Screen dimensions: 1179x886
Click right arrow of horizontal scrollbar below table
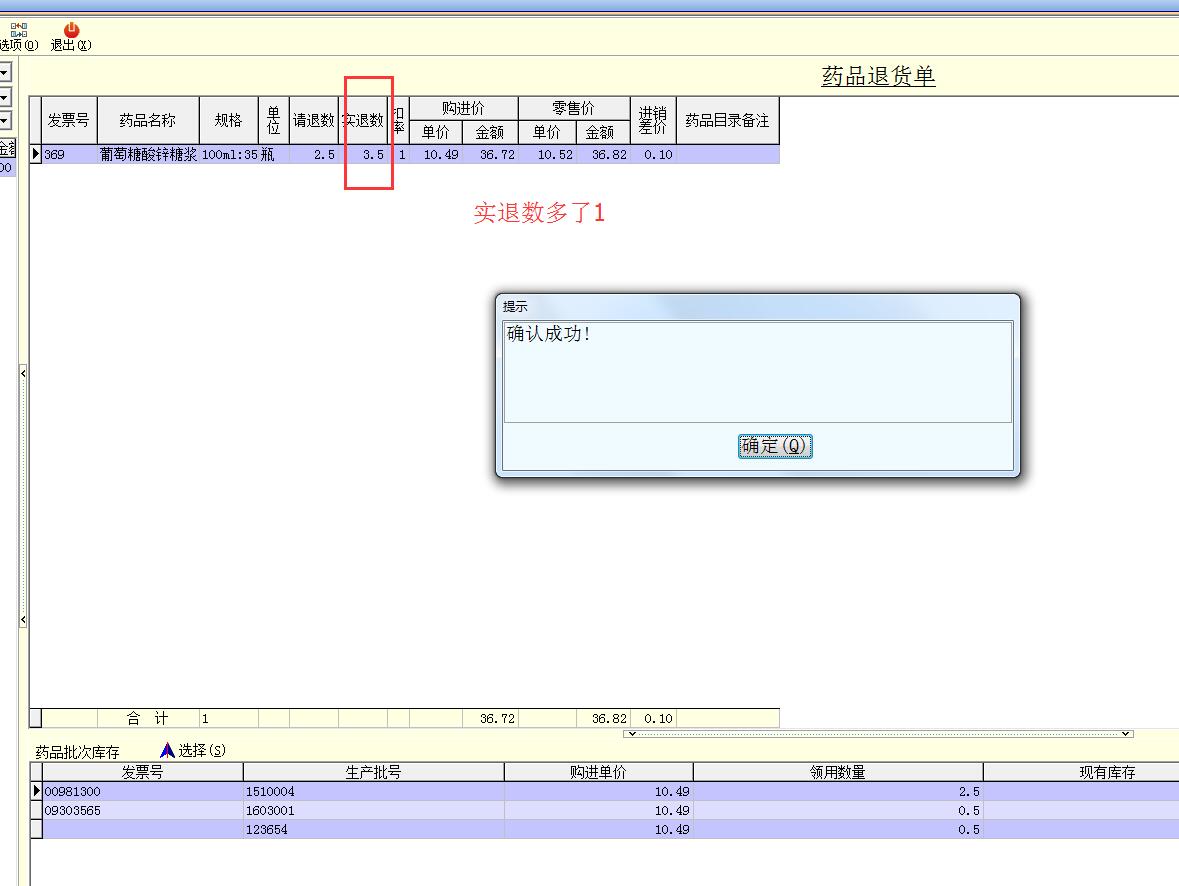point(1126,733)
